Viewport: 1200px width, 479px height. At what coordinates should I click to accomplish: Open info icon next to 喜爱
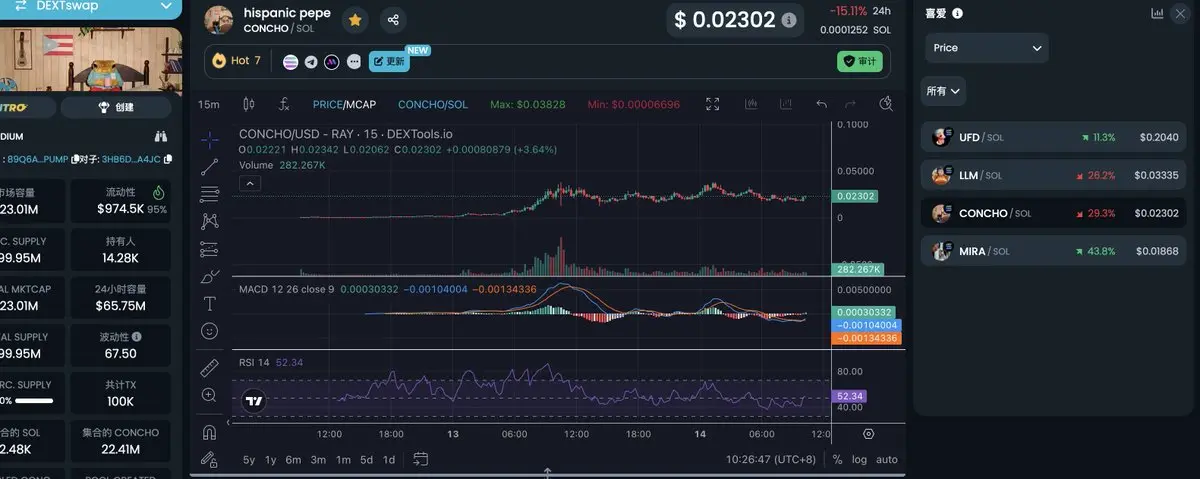click(958, 14)
